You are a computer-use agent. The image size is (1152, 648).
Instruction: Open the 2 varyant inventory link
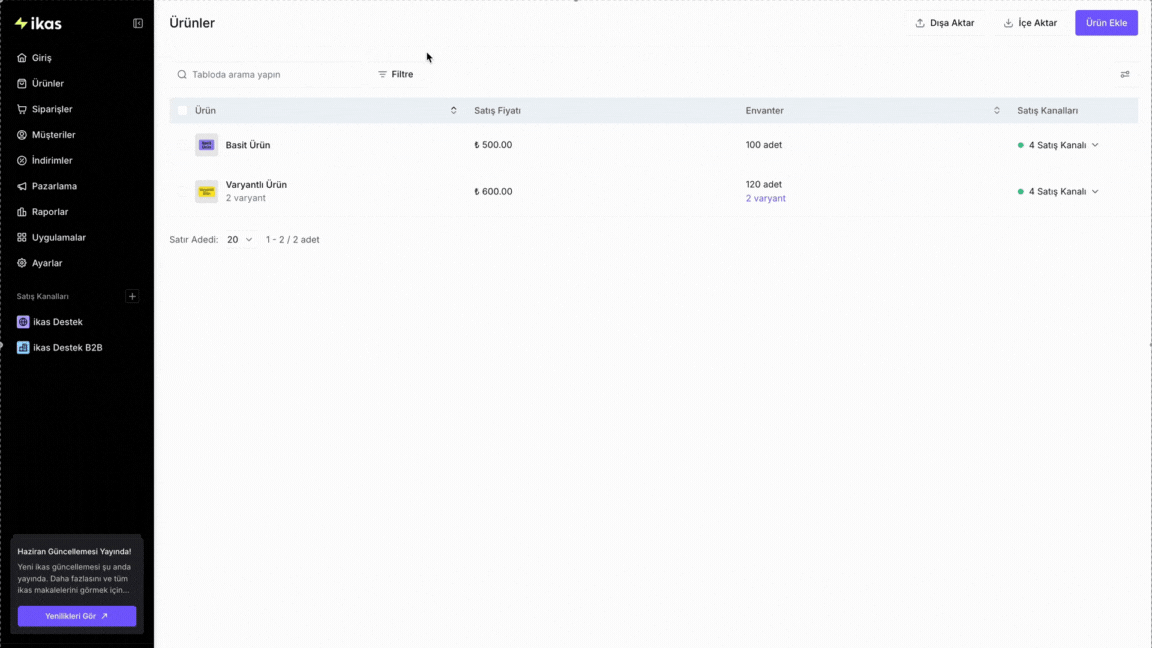(765, 198)
